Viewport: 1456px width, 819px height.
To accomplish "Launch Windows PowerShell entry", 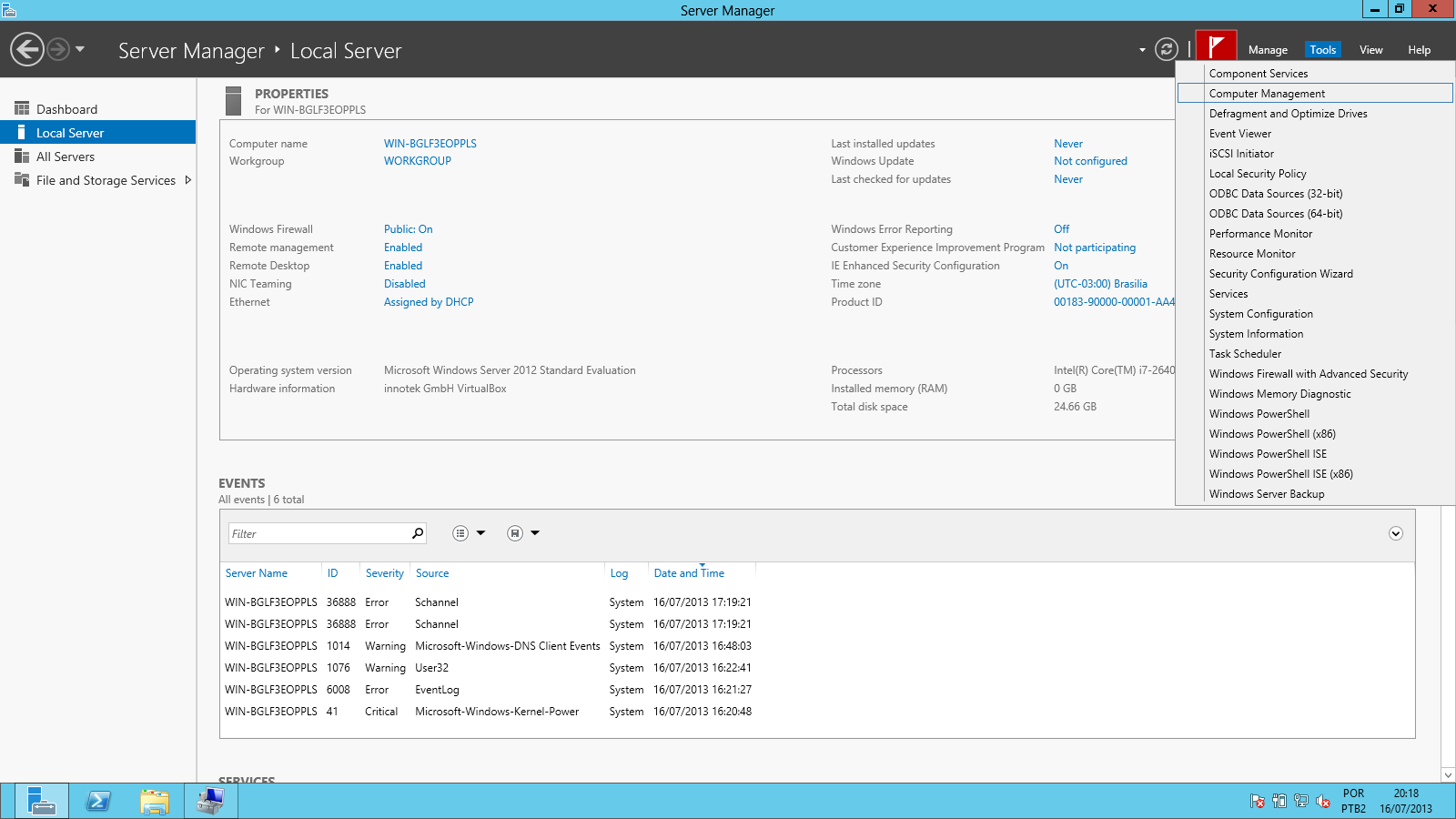I will coord(1315,414).
